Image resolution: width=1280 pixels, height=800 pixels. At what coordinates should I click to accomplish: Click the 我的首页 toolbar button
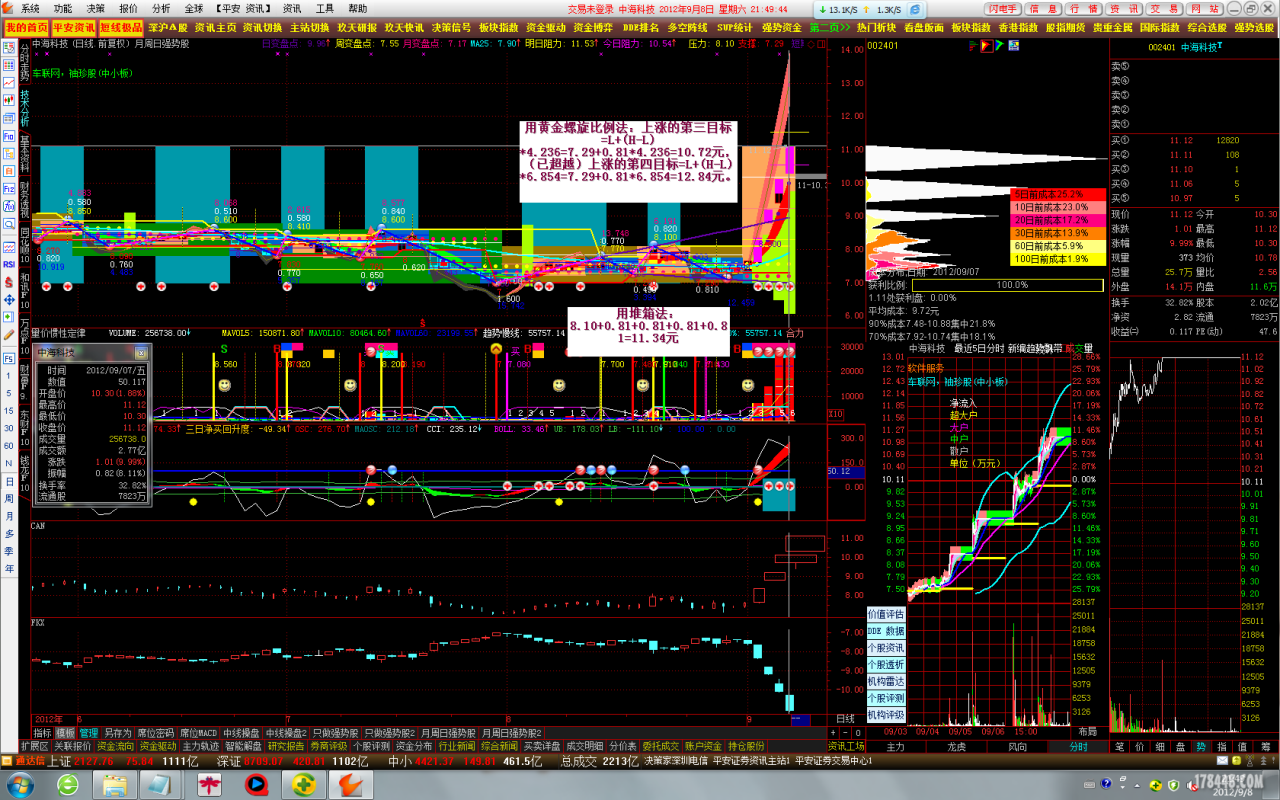(x=26, y=27)
